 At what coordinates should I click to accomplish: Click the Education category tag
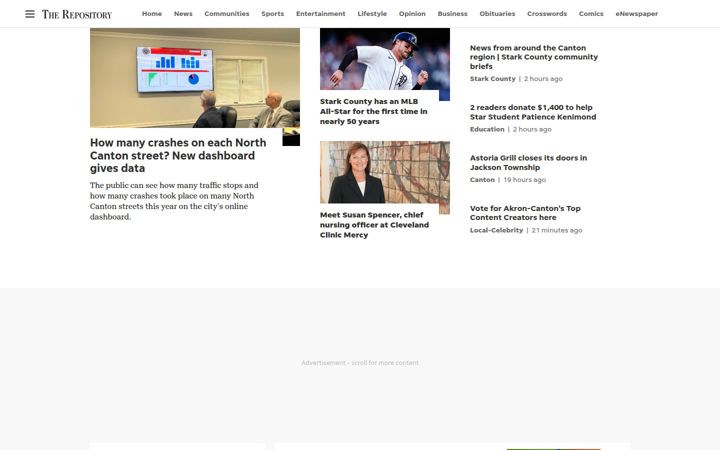click(x=487, y=129)
